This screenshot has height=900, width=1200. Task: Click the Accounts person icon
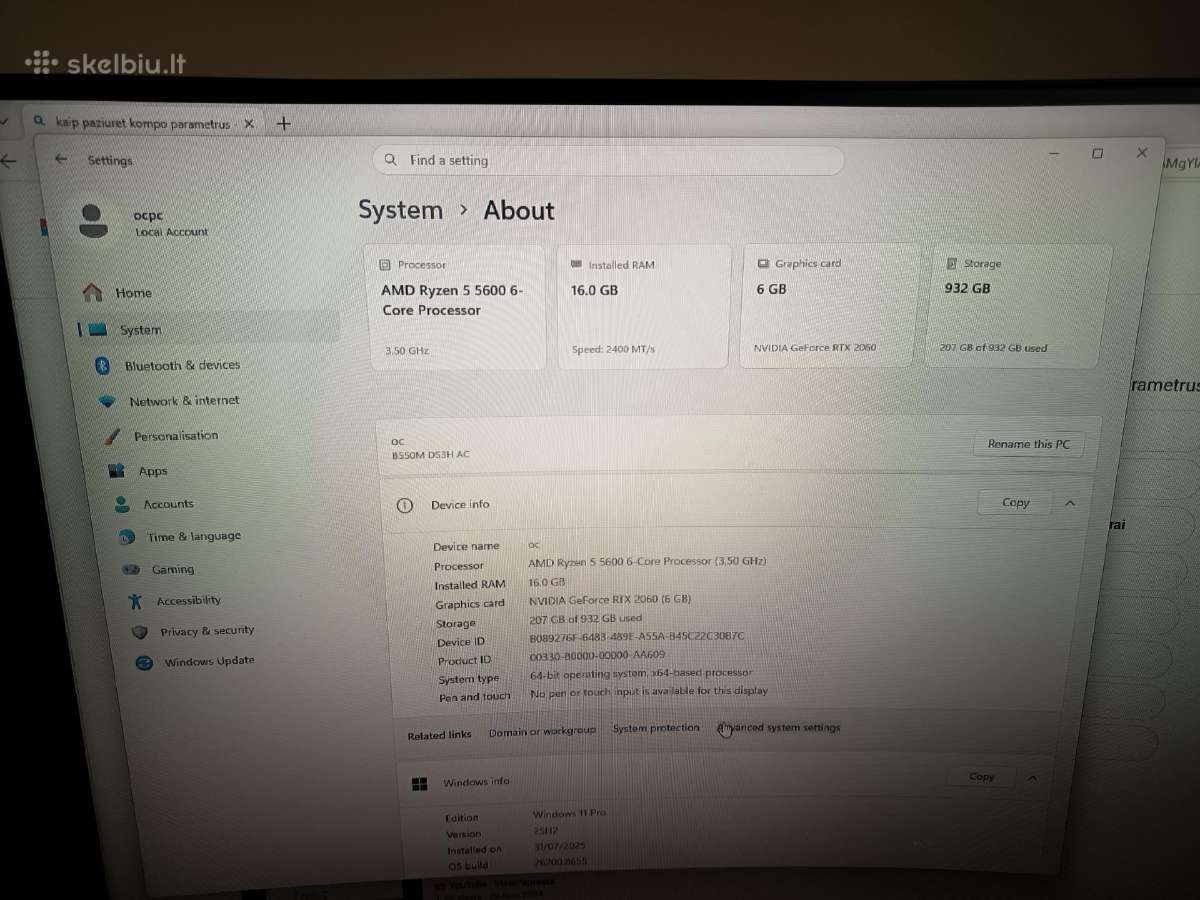[122, 504]
